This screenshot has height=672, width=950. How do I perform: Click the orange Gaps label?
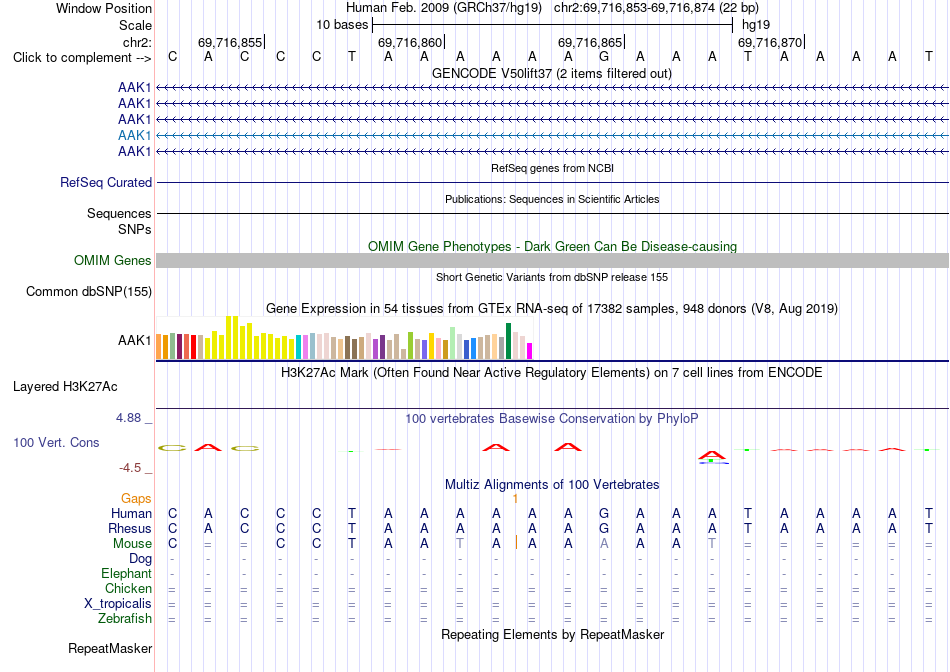pos(136,499)
